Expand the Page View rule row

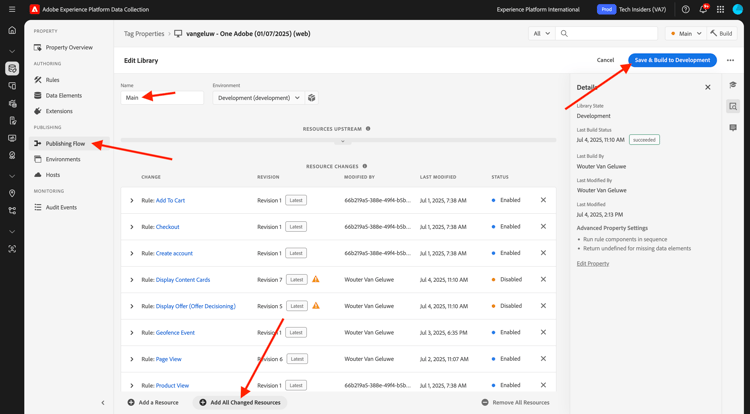point(132,359)
